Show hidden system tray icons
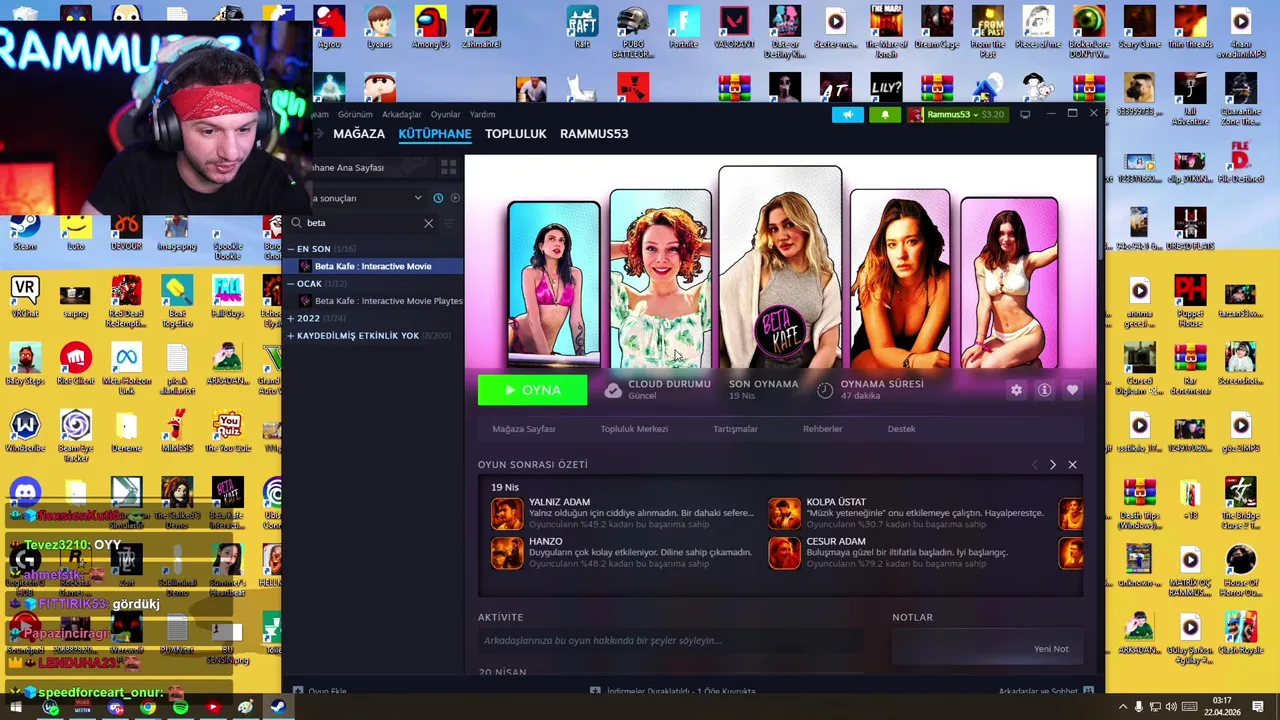 [1122, 707]
